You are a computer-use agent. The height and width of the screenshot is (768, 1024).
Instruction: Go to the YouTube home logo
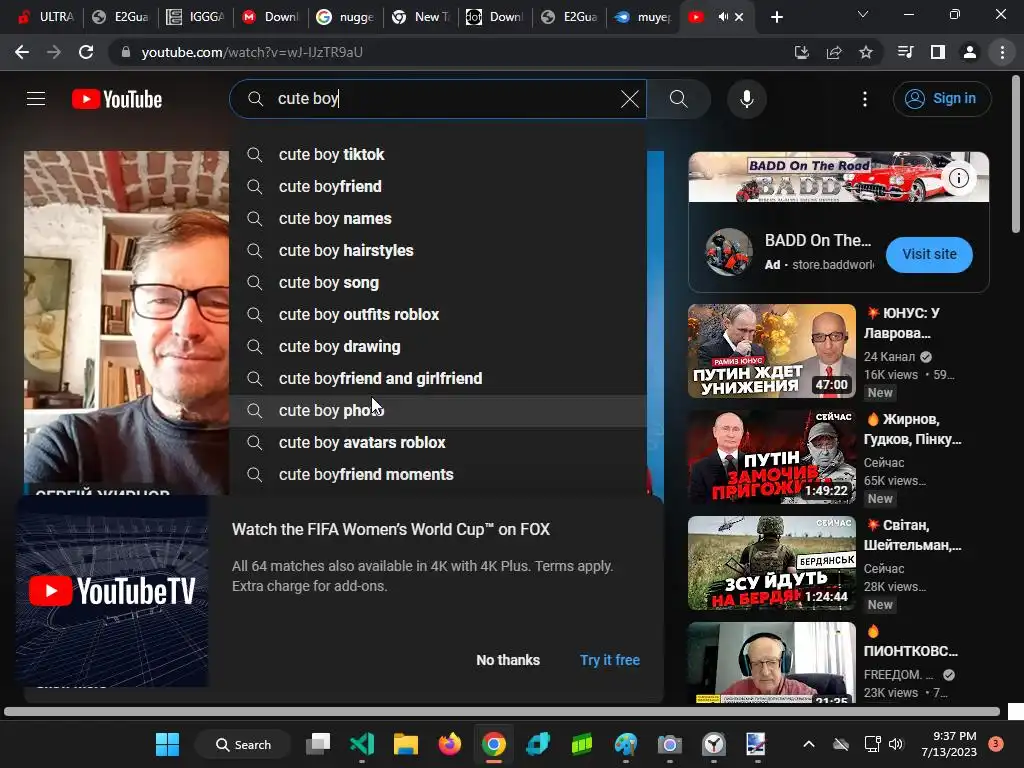tap(117, 99)
